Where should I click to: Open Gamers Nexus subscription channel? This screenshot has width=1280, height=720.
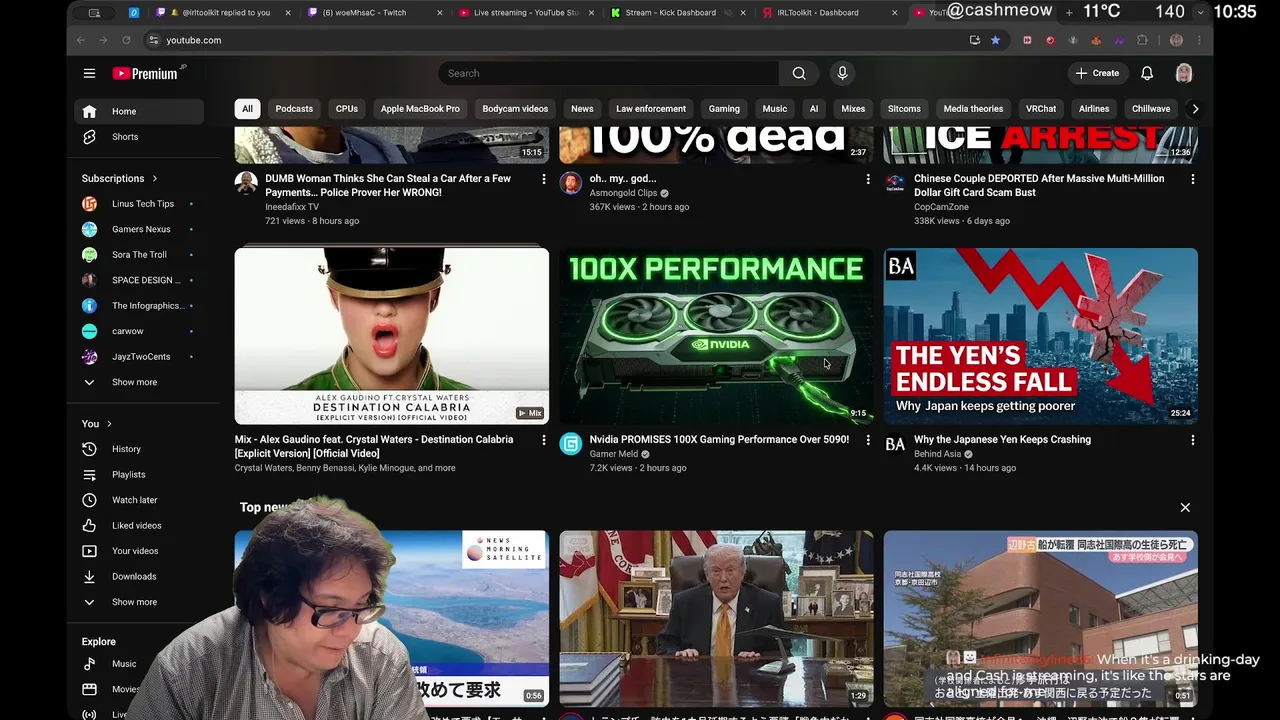(x=139, y=229)
